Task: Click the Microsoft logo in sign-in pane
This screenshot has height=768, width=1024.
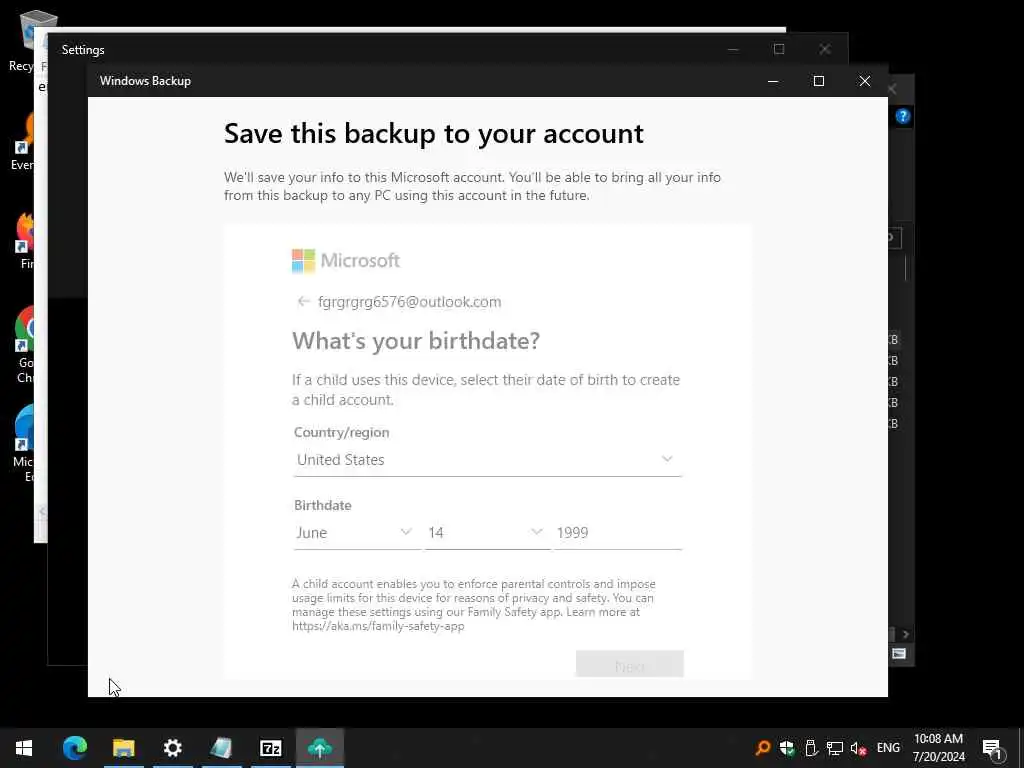Action: (345, 261)
